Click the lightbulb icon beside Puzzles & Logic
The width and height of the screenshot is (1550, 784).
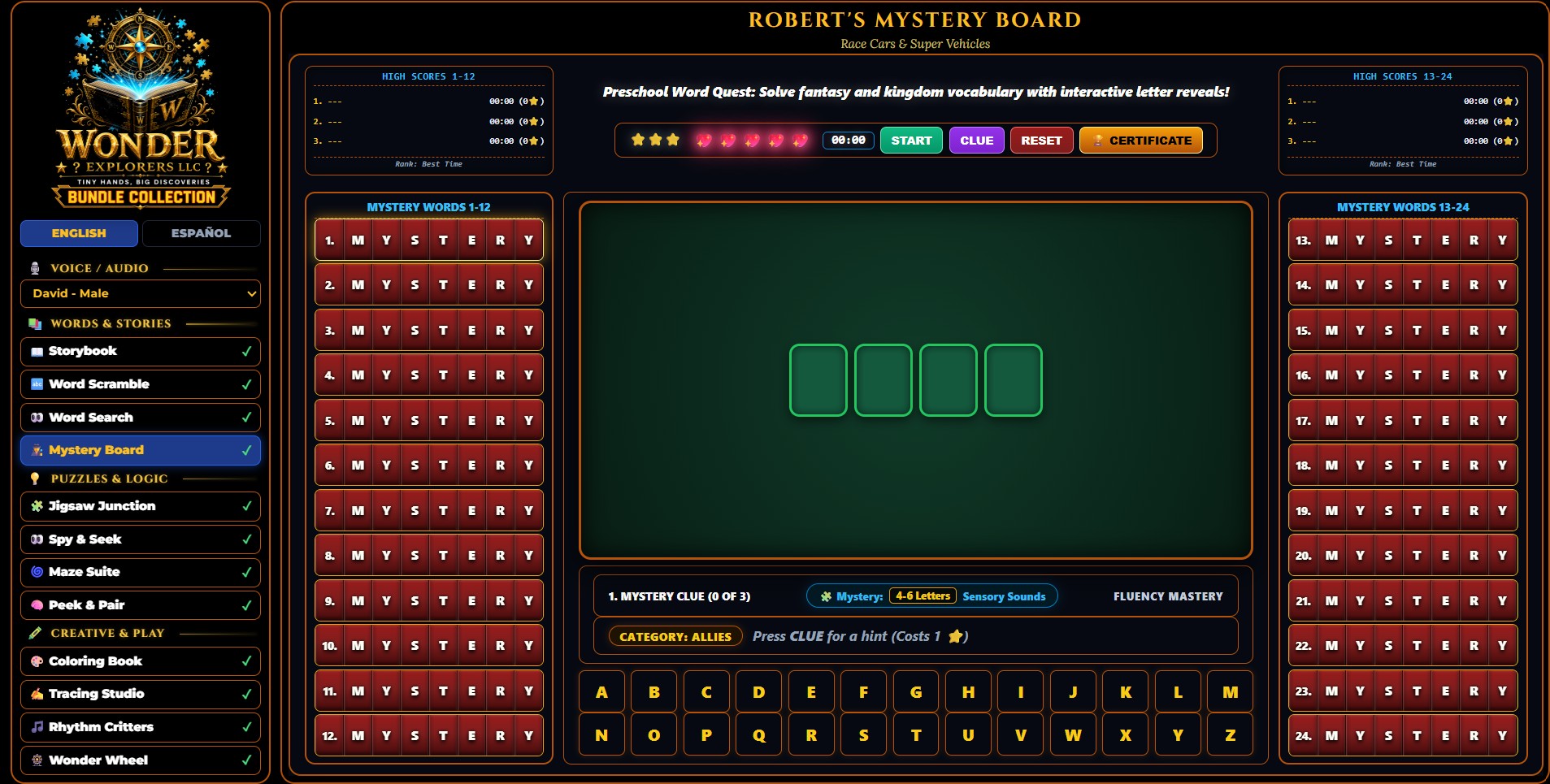35,479
